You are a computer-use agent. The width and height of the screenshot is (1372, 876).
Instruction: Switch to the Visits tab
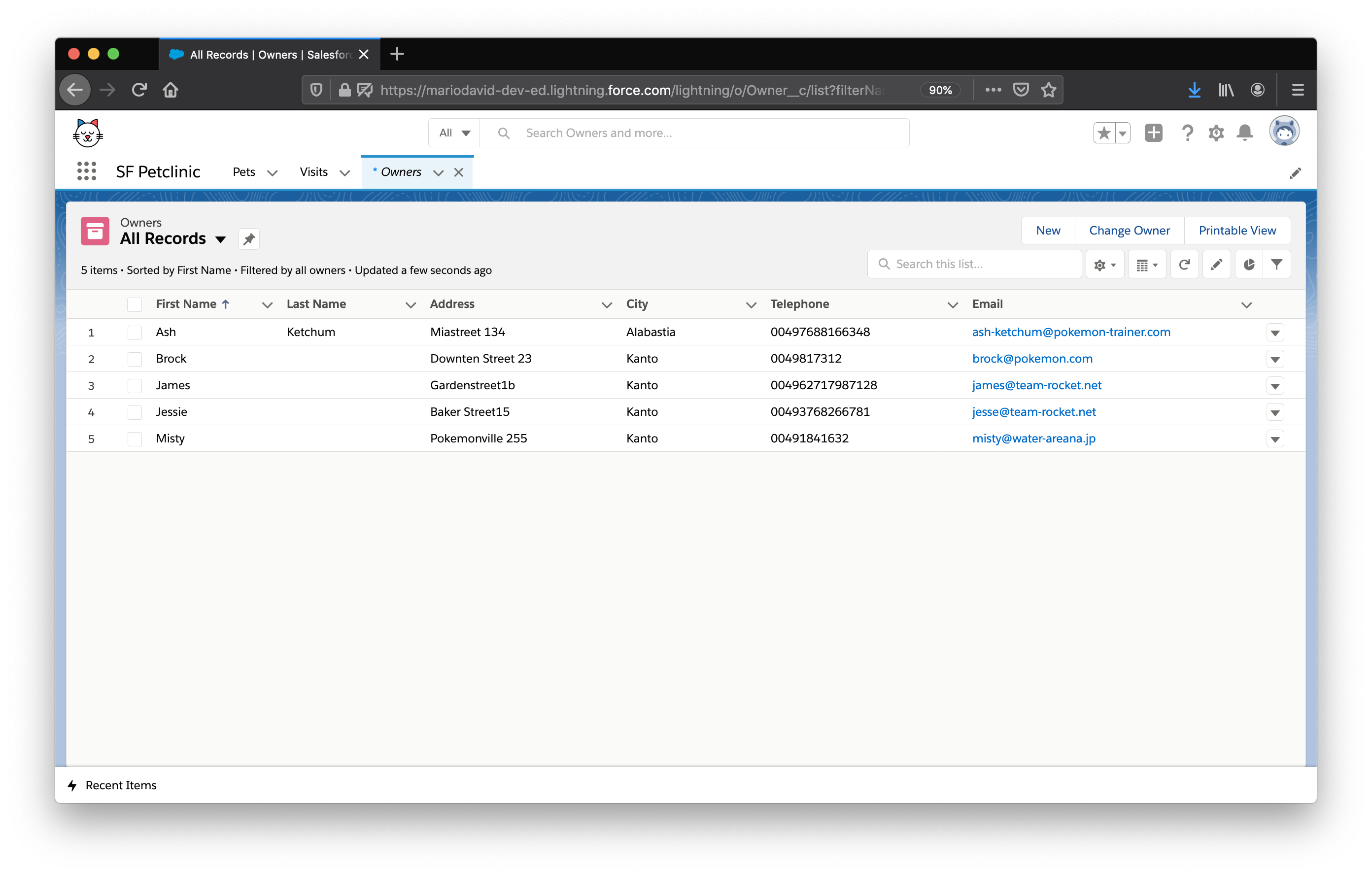(313, 172)
